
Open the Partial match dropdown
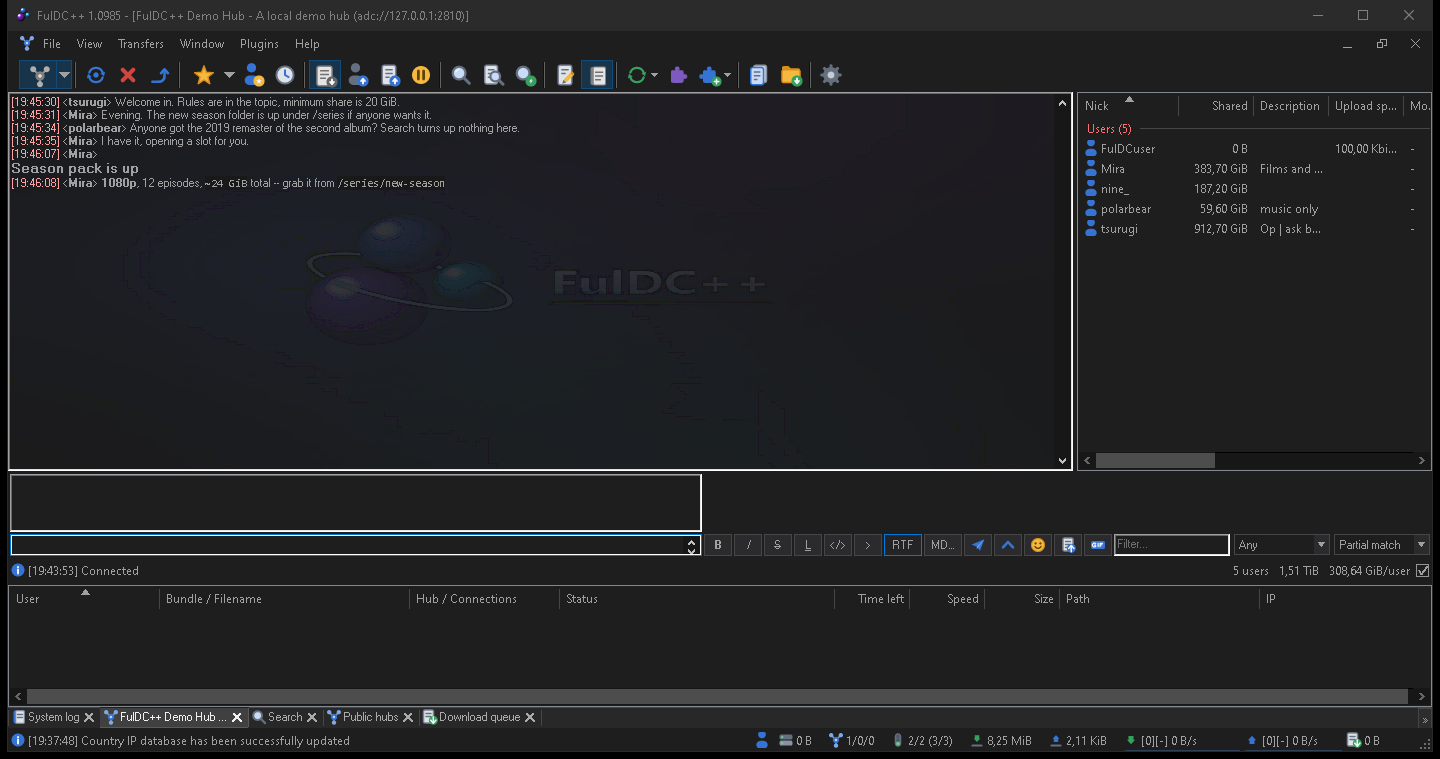point(1382,545)
